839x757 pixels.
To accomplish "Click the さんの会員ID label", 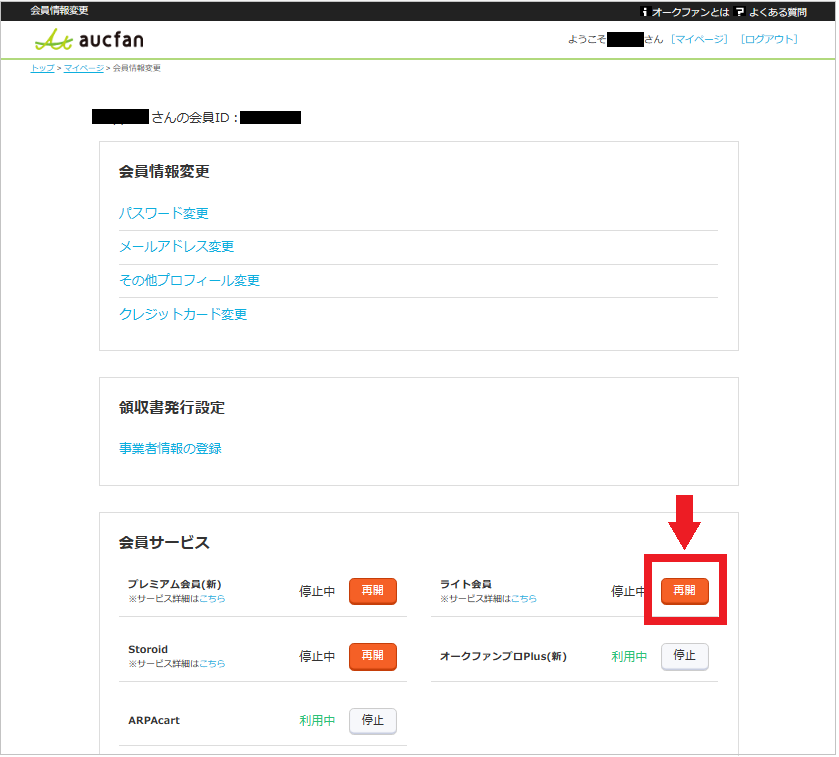I will (195, 117).
